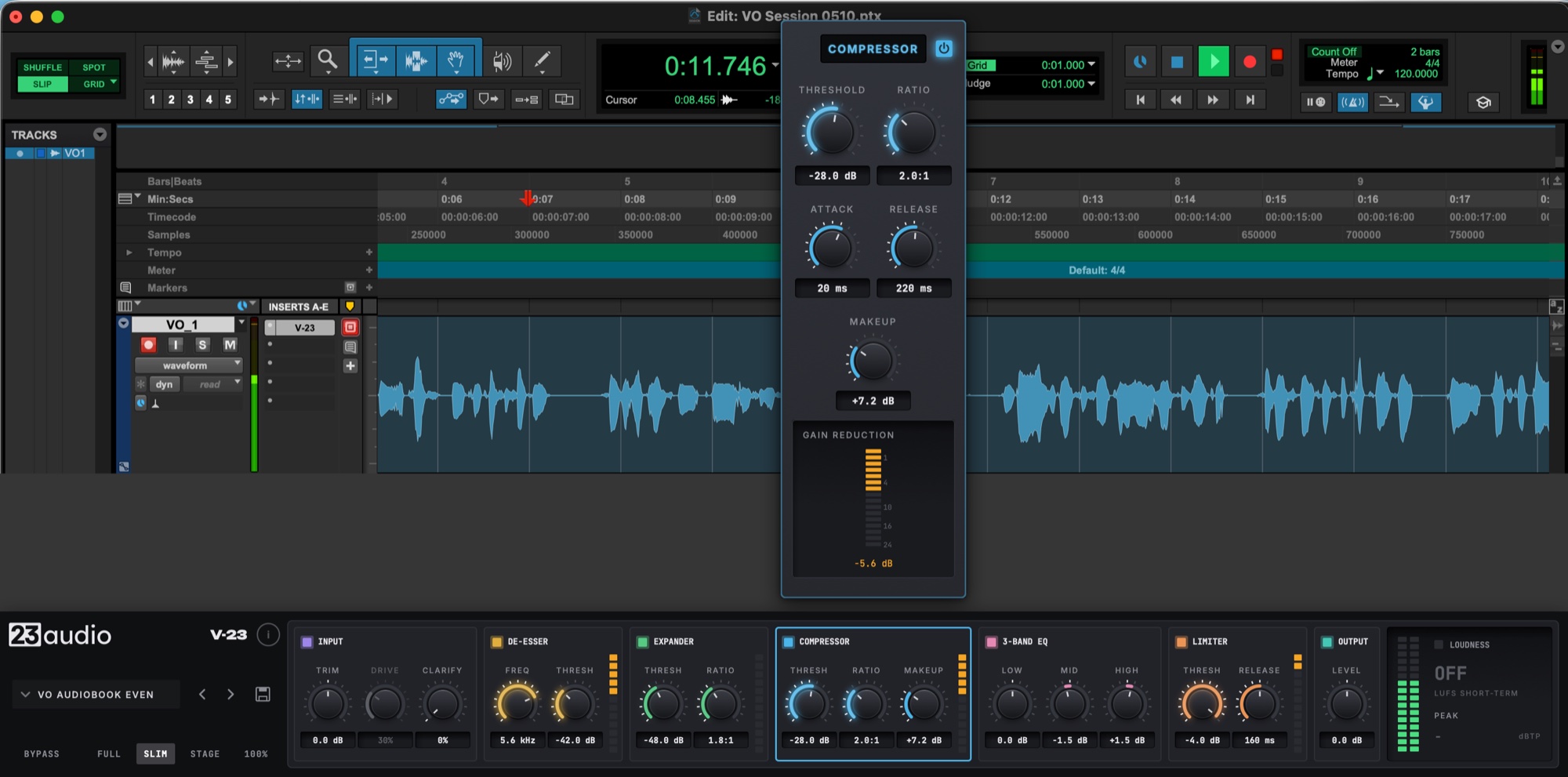Go to previous preset arrow

202,694
